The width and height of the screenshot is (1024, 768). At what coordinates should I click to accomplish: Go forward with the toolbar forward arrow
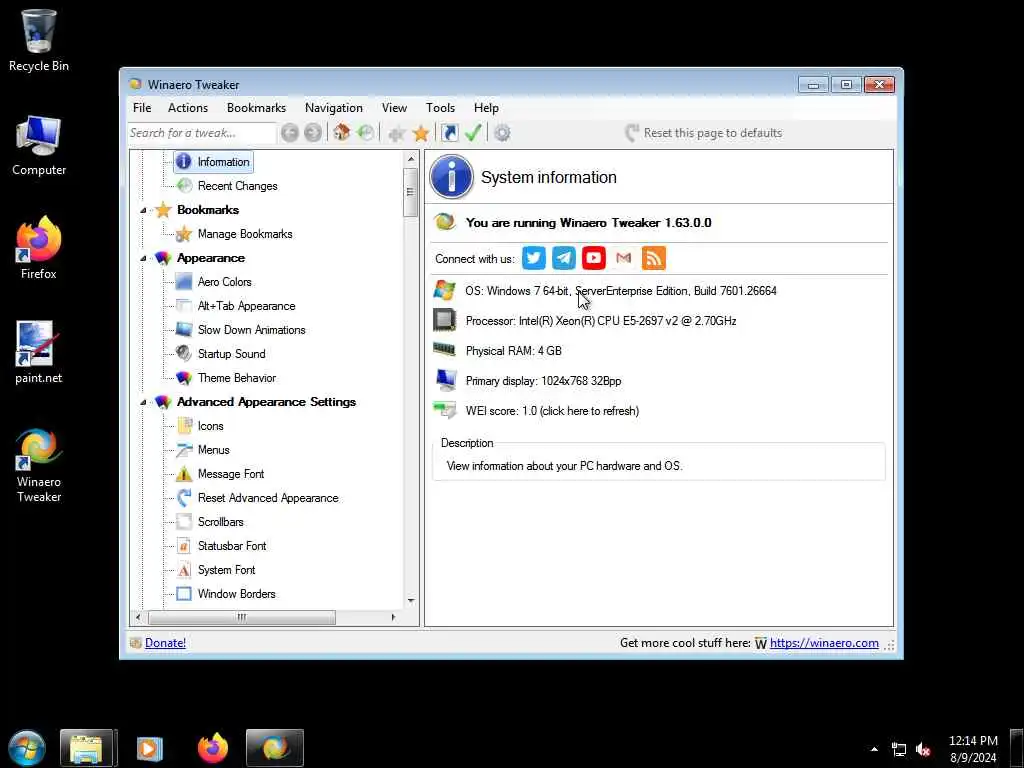(313, 133)
